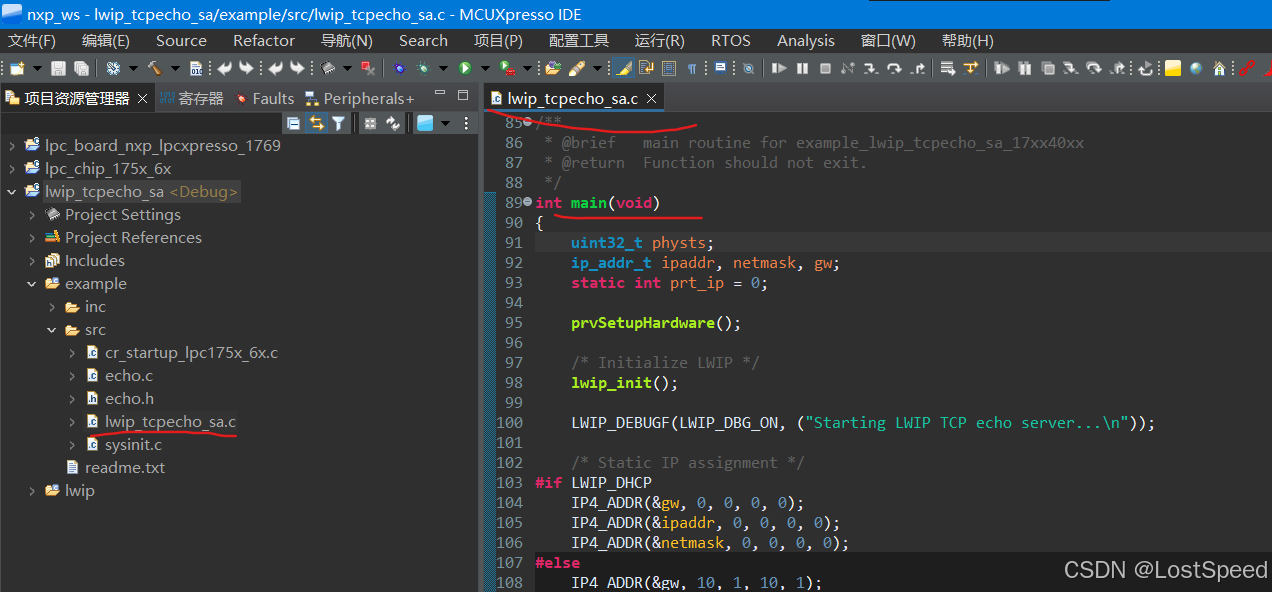The height and width of the screenshot is (592, 1272).
Task: Open the Debug bug dropdown arrow
Action: coord(443,68)
